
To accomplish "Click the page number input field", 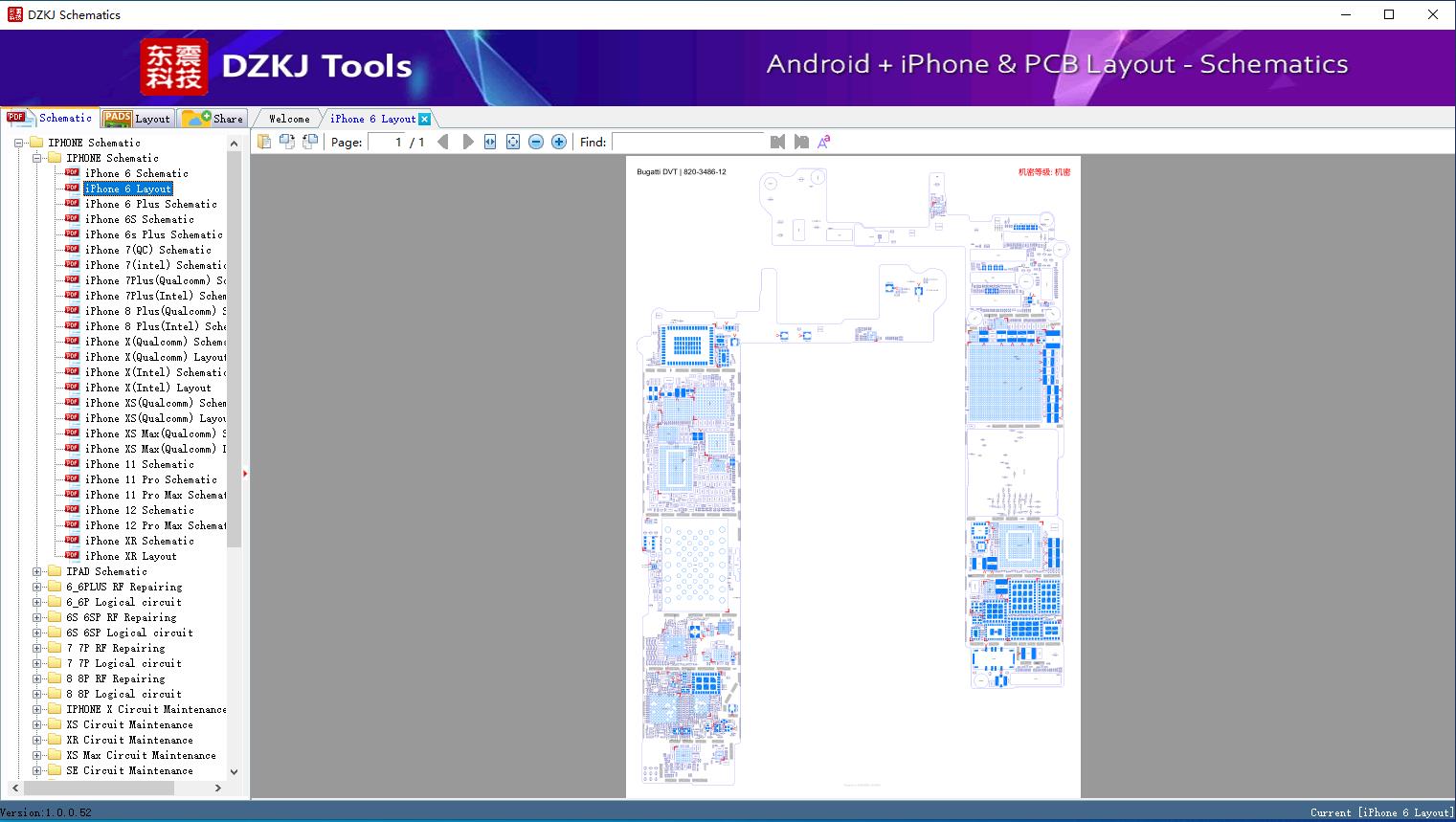I will [x=385, y=142].
